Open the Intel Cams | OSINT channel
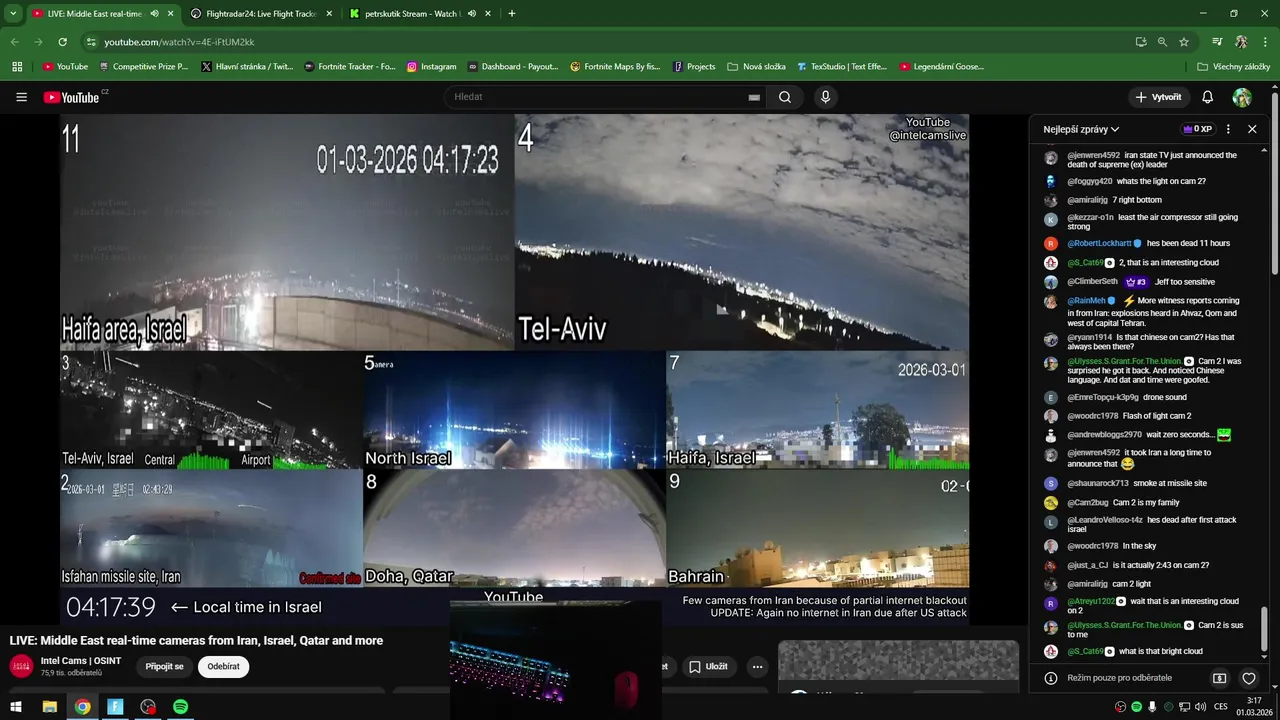Viewport: 1280px width, 720px height. (x=81, y=661)
